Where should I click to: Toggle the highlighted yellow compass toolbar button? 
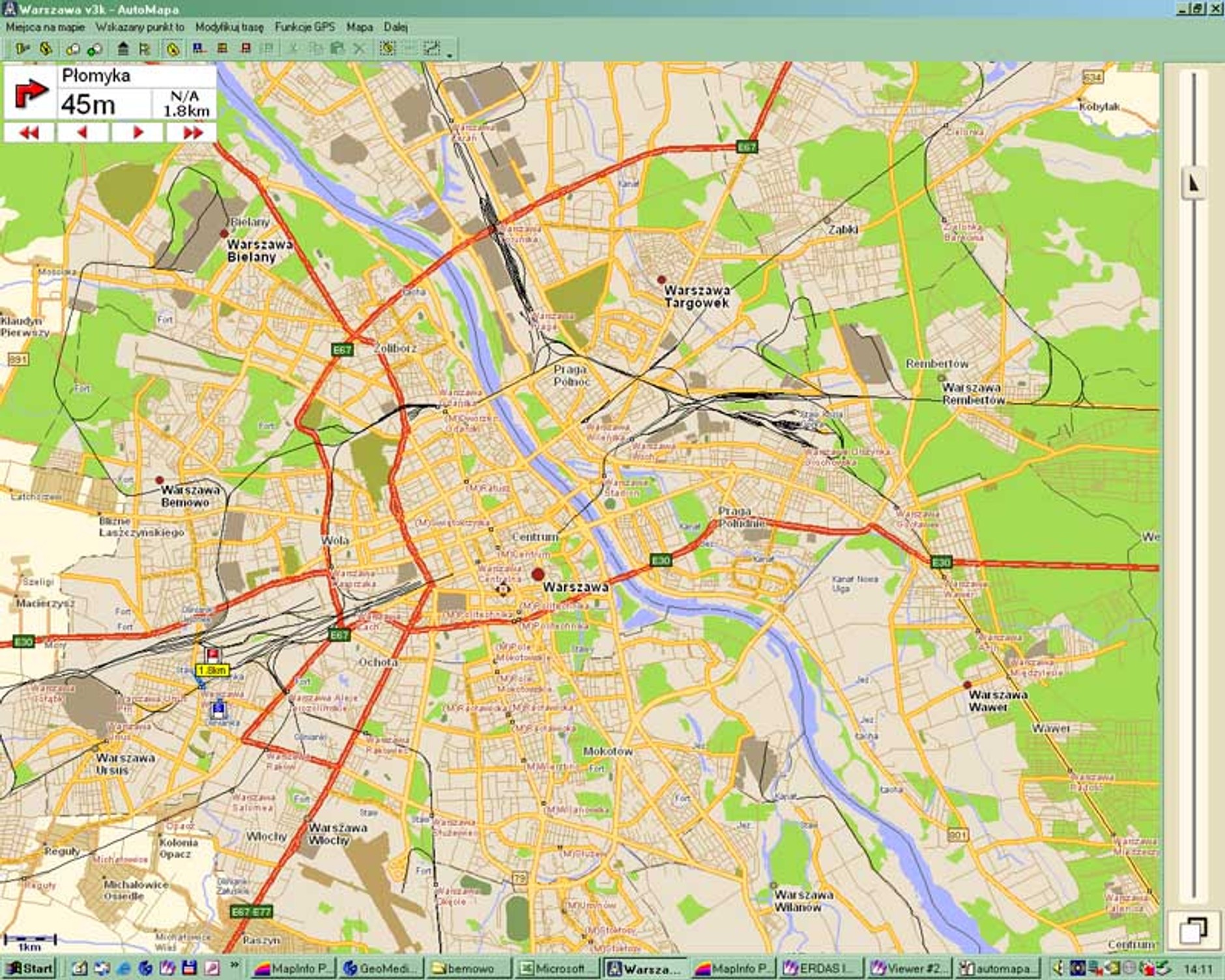click(x=173, y=49)
